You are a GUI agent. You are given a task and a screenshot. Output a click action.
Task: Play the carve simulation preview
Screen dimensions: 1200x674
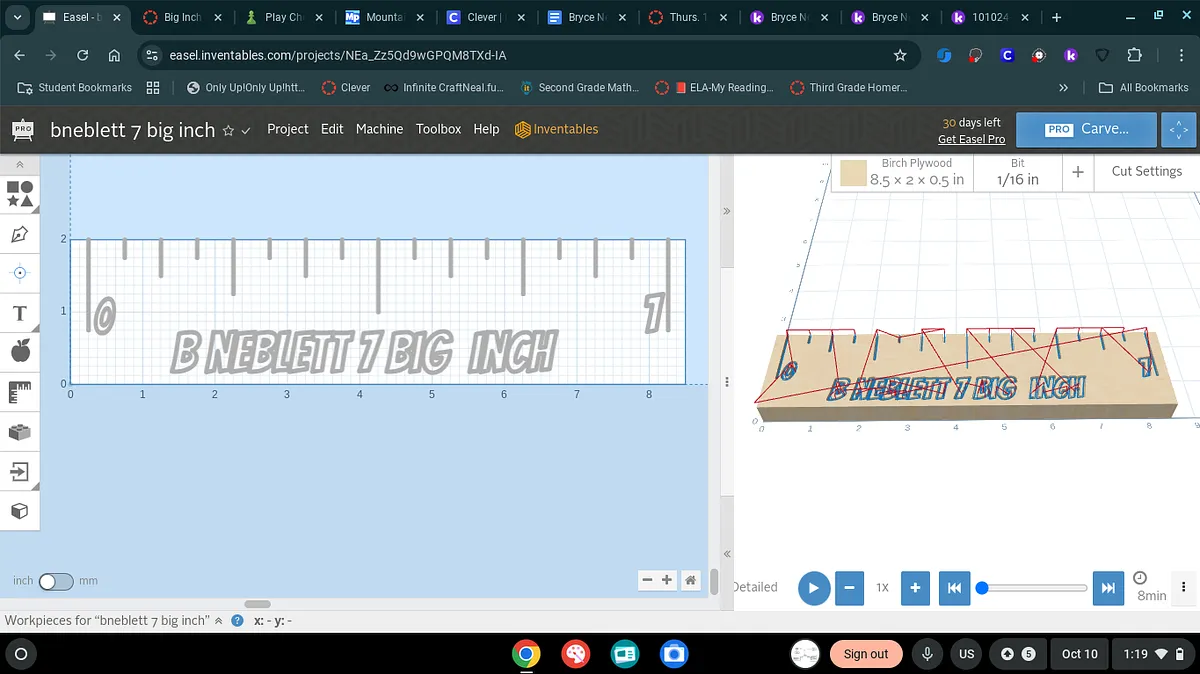(814, 588)
